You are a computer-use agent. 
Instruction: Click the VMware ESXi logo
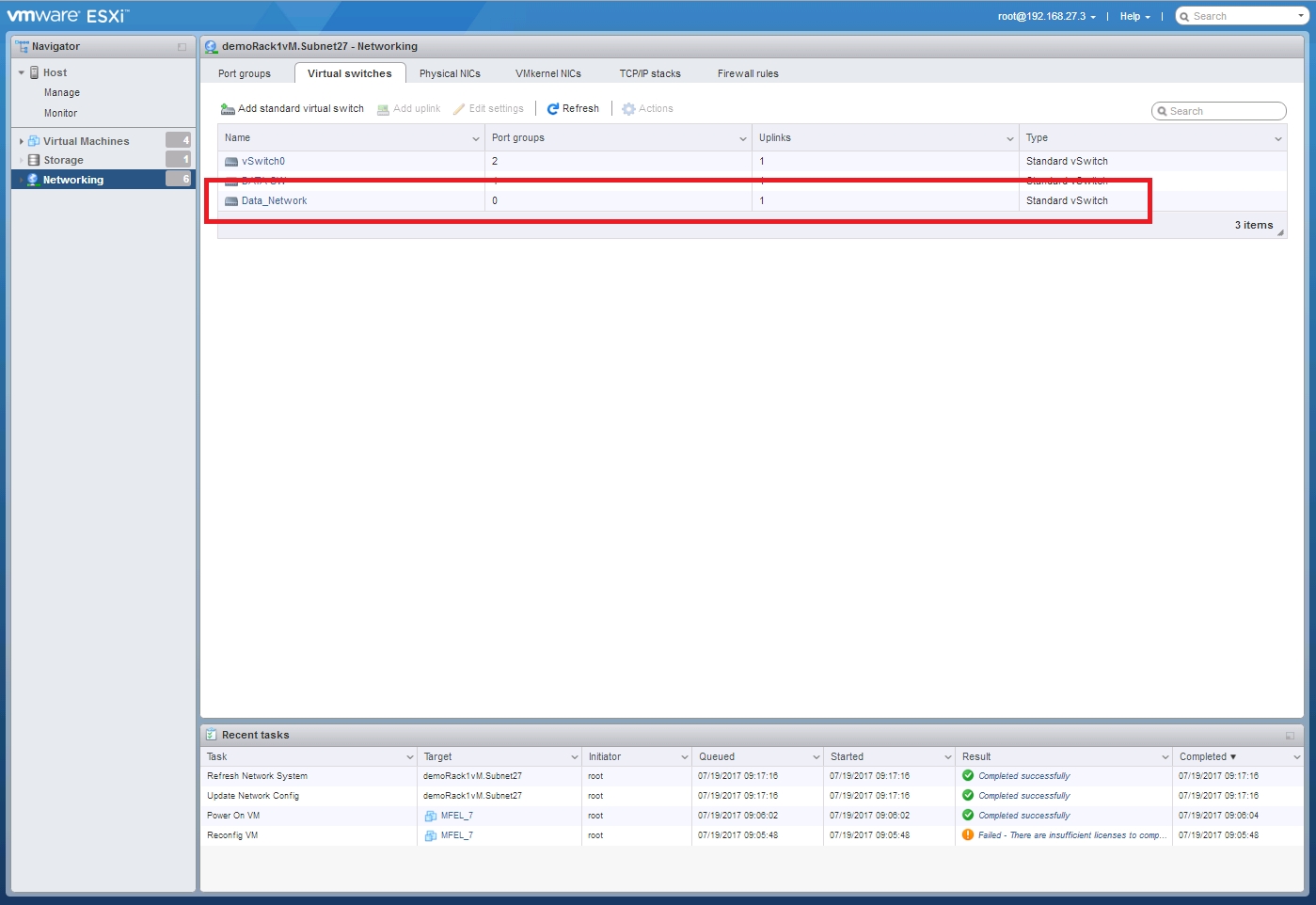click(68, 15)
